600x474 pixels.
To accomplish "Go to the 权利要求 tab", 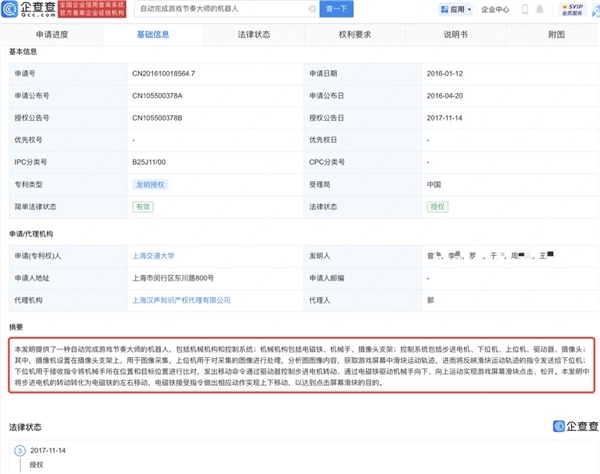I will (x=352, y=34).
